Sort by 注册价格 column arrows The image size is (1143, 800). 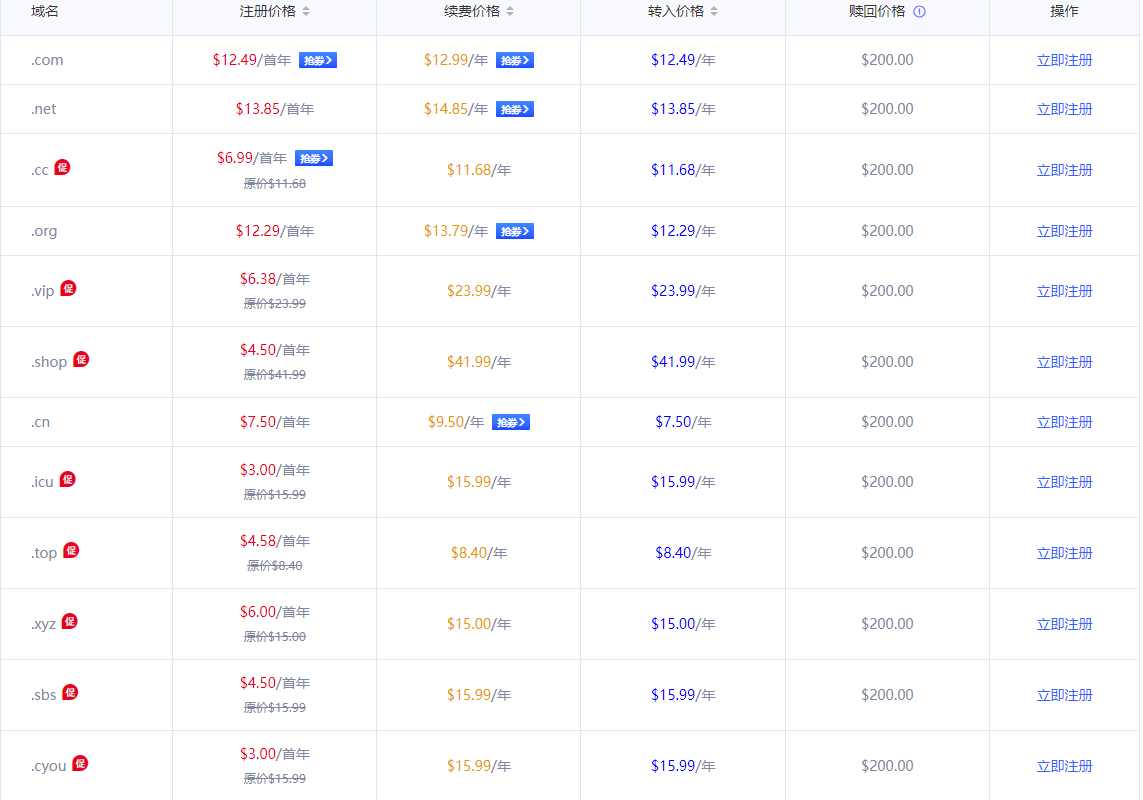pyautogui.click(x=306, y=12)
